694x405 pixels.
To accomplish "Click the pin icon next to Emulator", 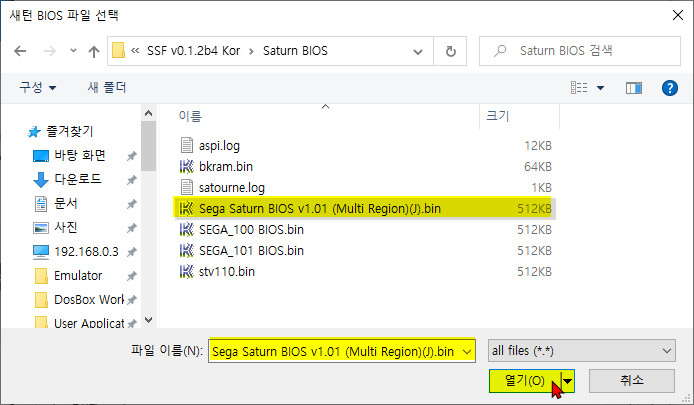I will coord(131,276).
